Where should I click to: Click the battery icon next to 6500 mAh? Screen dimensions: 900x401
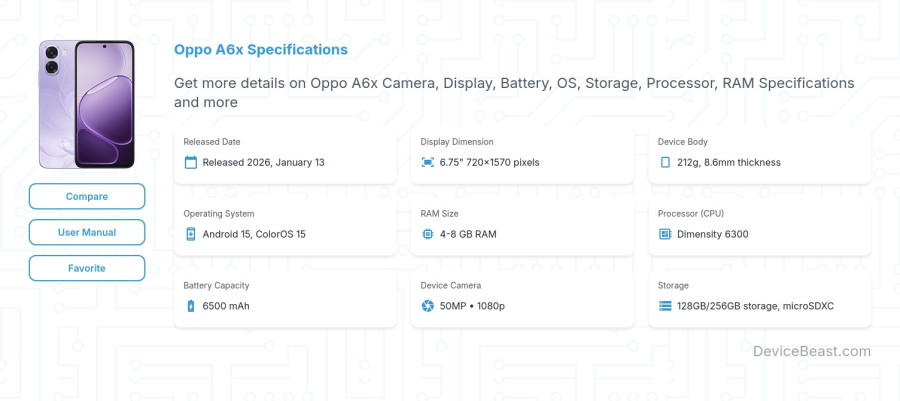(x=191, y=306)
